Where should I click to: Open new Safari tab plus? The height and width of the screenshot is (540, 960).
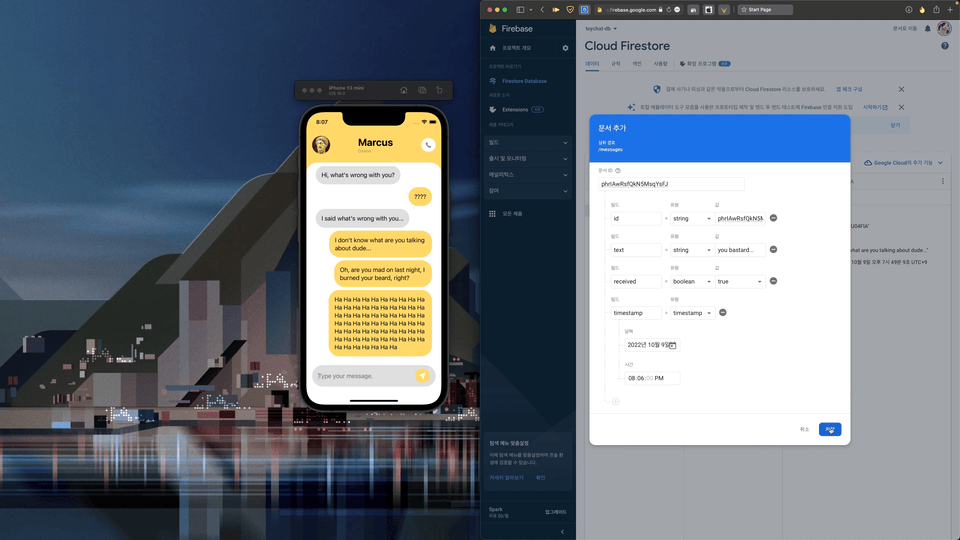tap(950, 10)
